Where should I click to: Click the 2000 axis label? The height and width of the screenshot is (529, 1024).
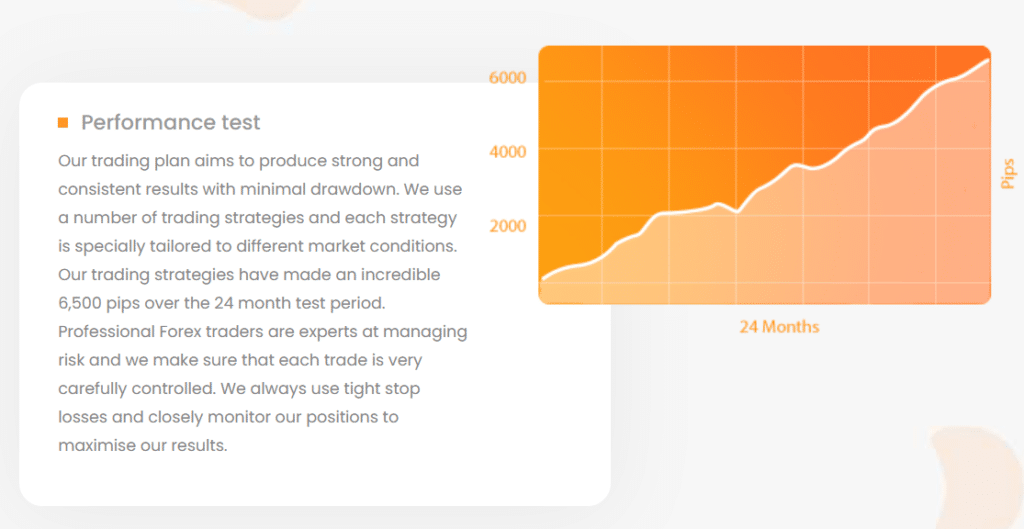(507, 226)
